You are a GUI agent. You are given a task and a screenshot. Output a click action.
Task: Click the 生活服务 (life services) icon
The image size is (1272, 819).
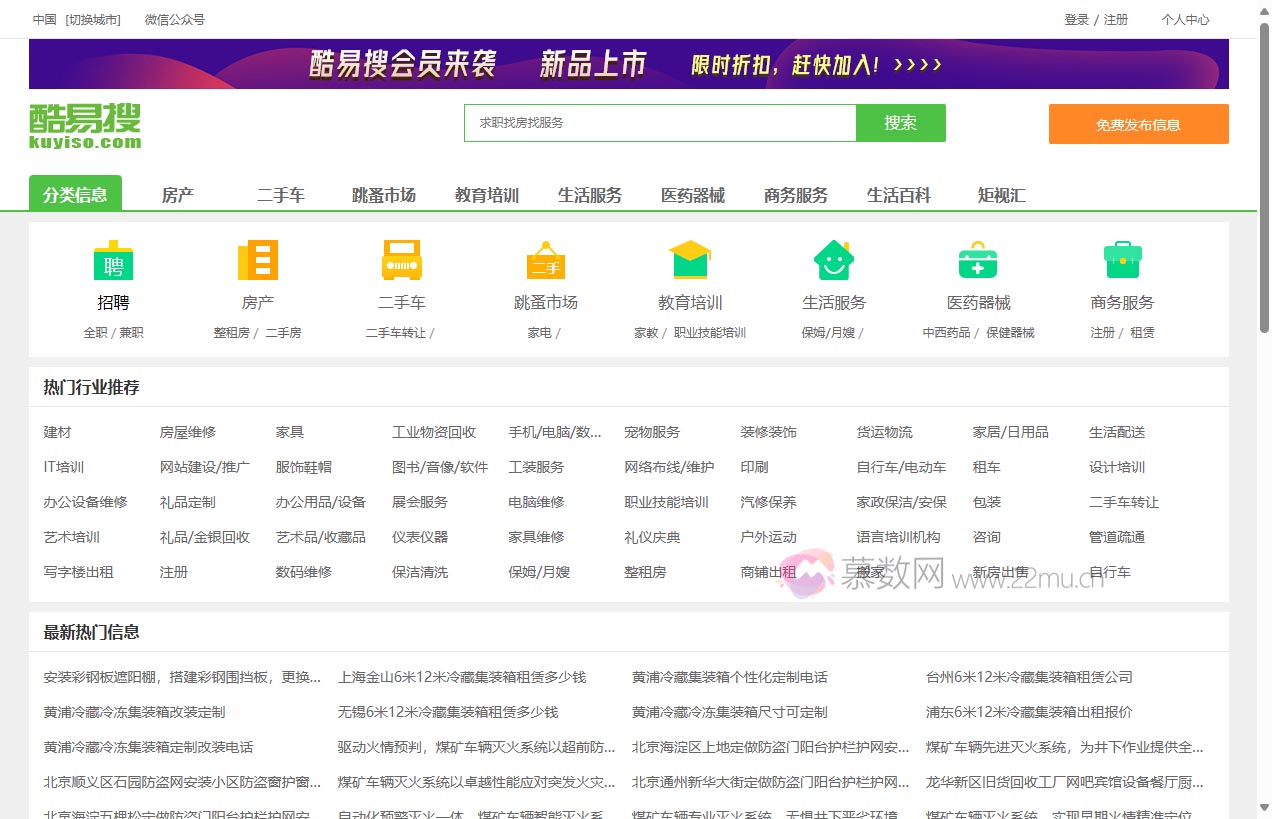(x=833, y=262)
